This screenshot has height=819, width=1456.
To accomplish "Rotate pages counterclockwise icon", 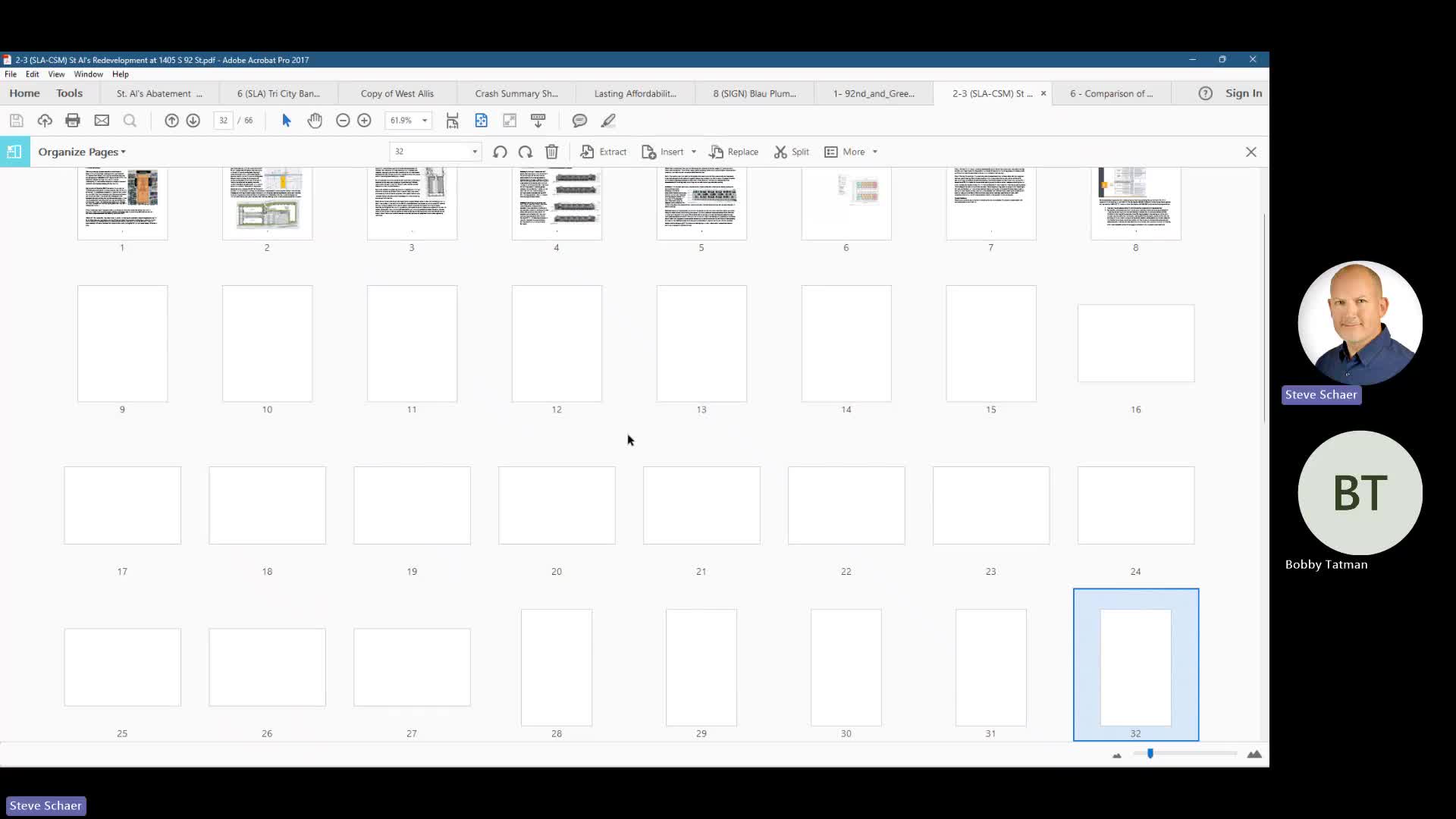I will (x=500, y=152).
